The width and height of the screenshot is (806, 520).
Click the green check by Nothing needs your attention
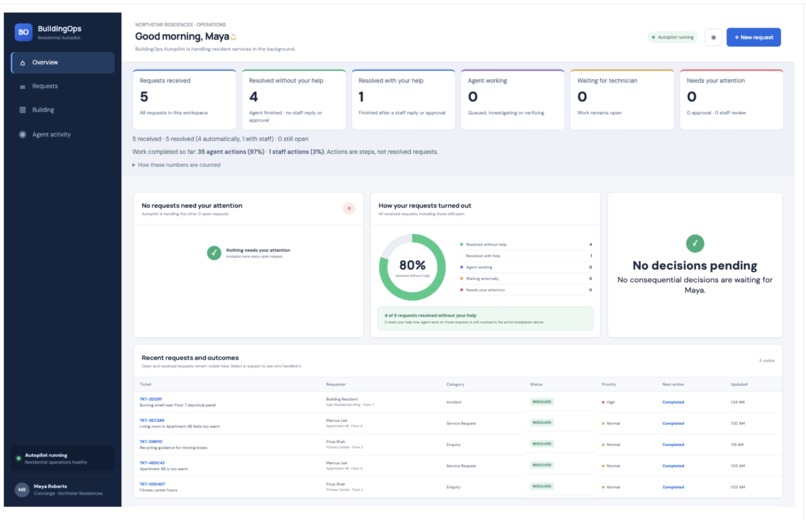[214, 253]
